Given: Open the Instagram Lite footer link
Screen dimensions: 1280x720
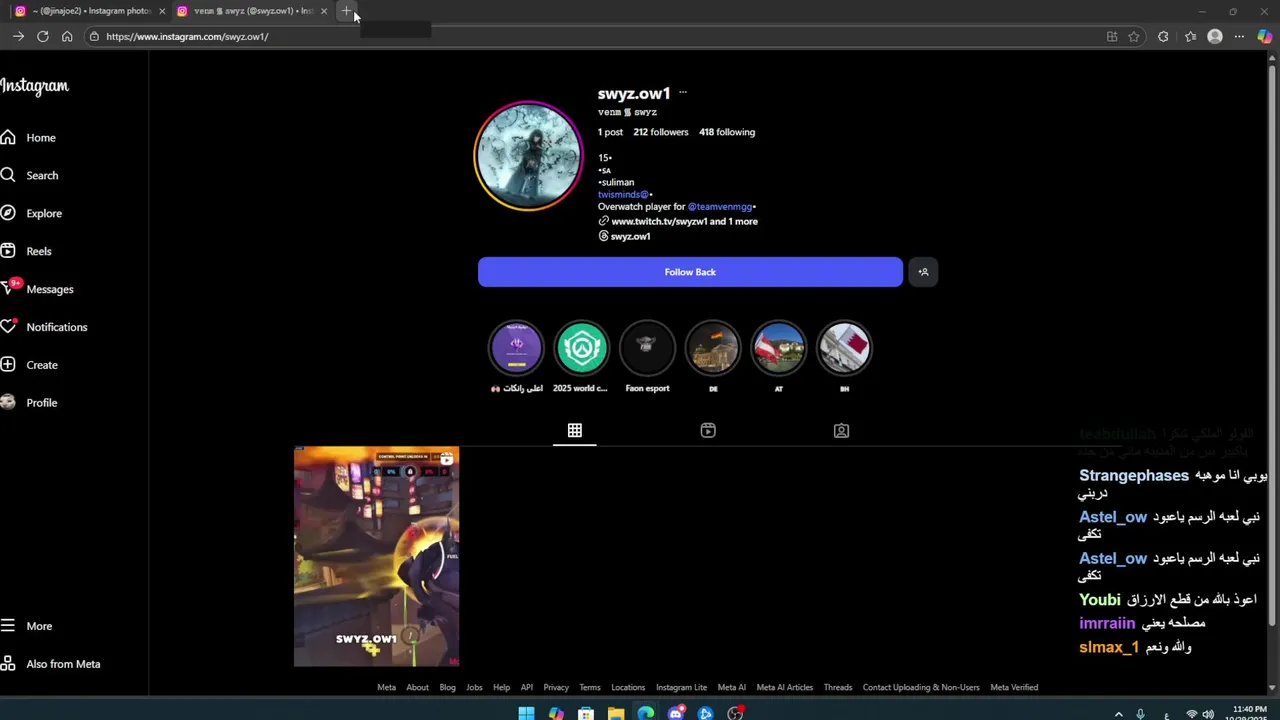Looking at the screenshot, I should 681,688.
